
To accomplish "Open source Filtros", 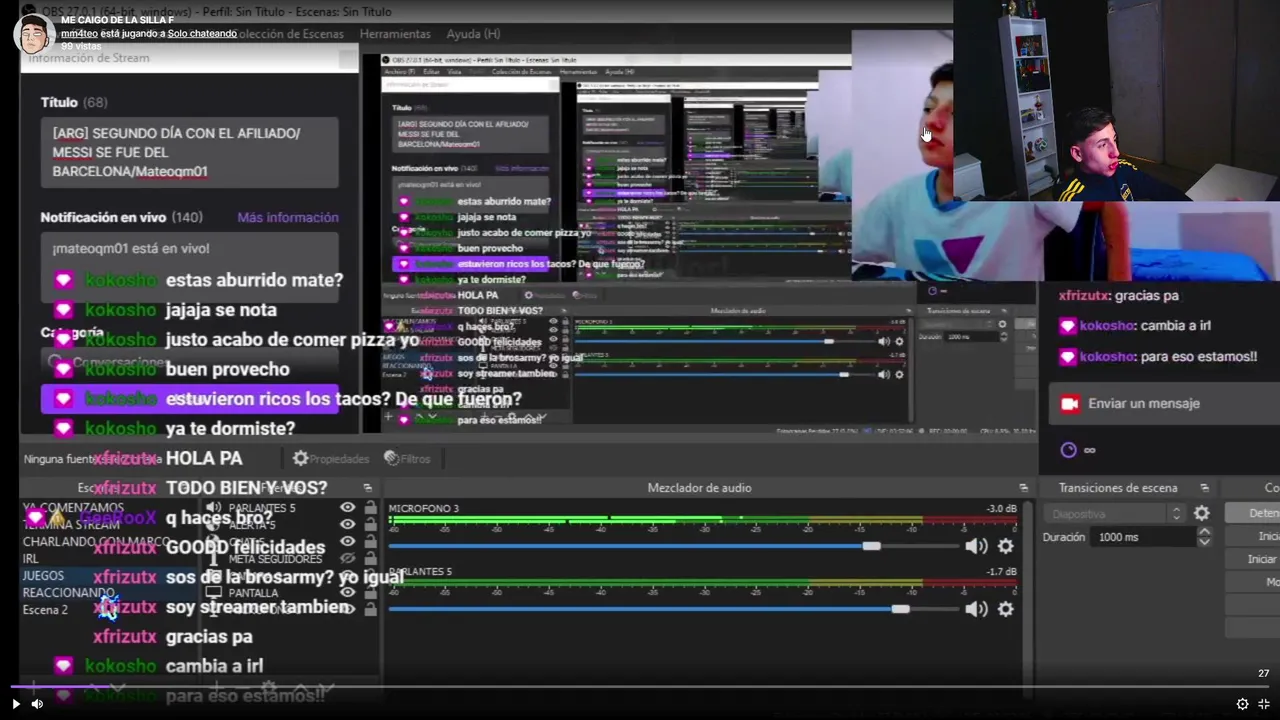I will [x=407, y=458].
